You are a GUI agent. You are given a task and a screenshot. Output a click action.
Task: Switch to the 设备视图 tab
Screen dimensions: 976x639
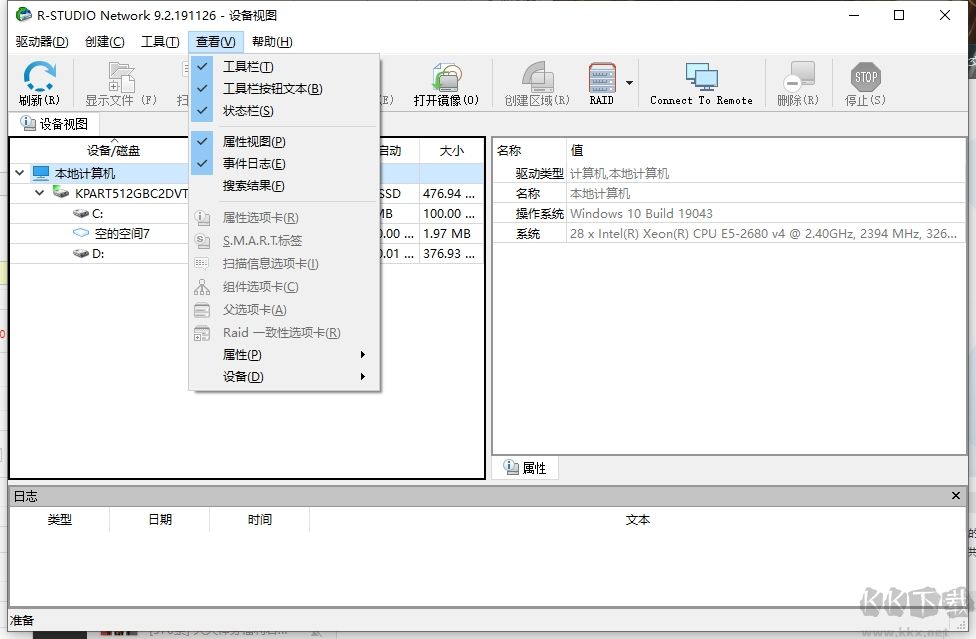click(54, 124)
